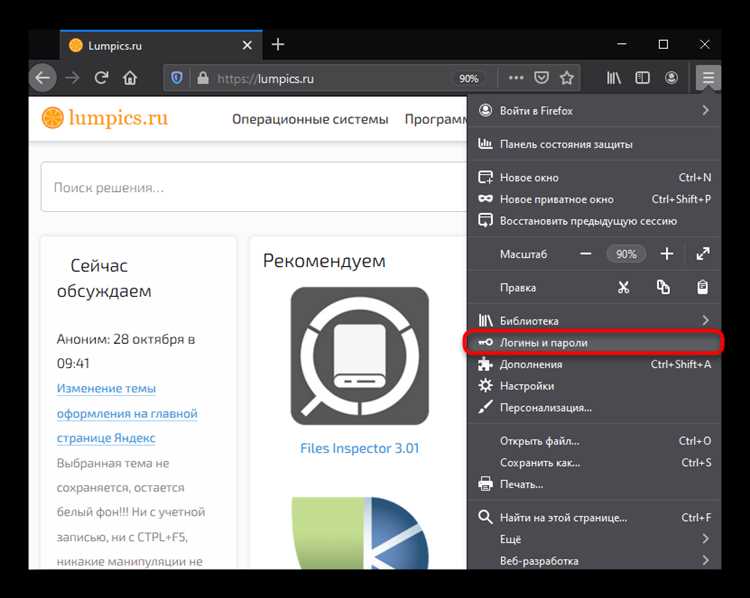Image resolution: width=750 pixels, height=598 pixels.
Task: Expand the Библиотека submenu
Action: pyautogui.click(x=594, y=321)
